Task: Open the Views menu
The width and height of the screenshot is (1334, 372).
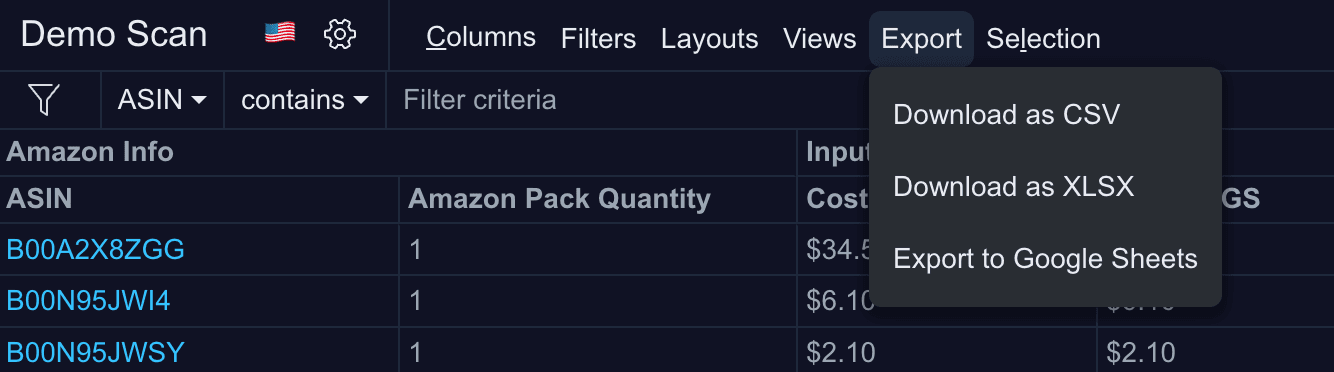Action: tap(820, 38)
